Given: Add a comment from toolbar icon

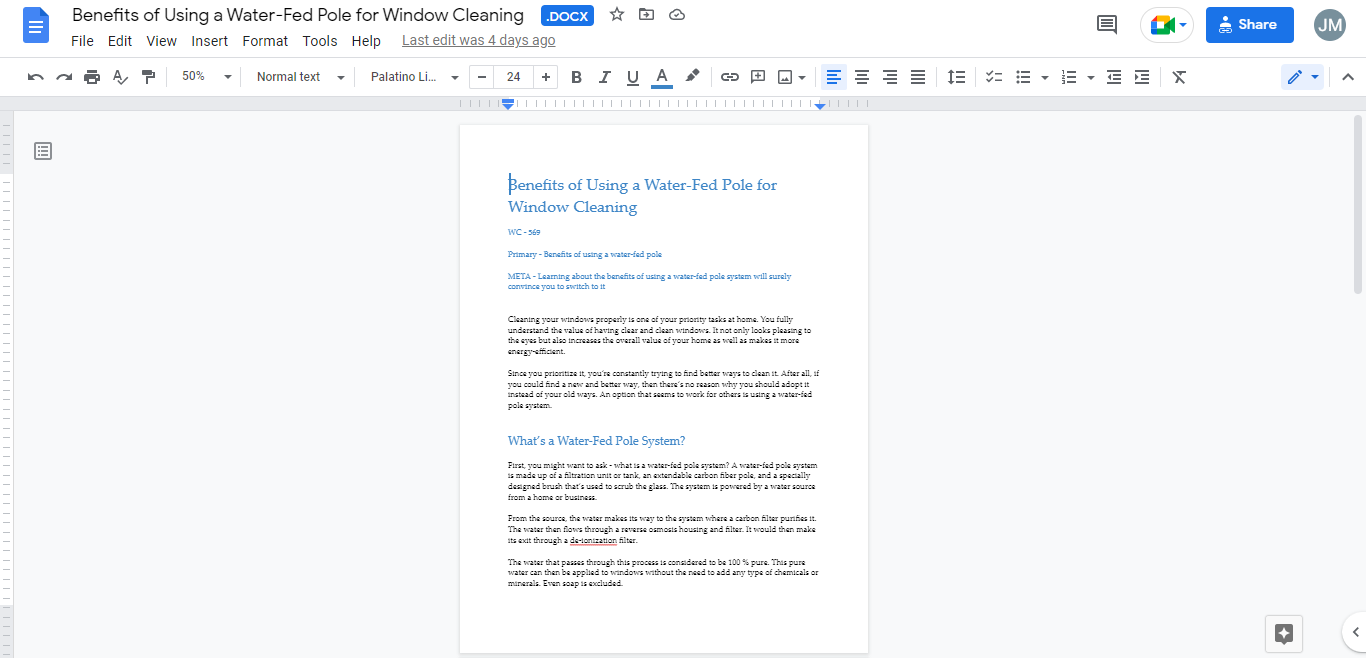Looking at the screenshot, I should pos(758,77).
